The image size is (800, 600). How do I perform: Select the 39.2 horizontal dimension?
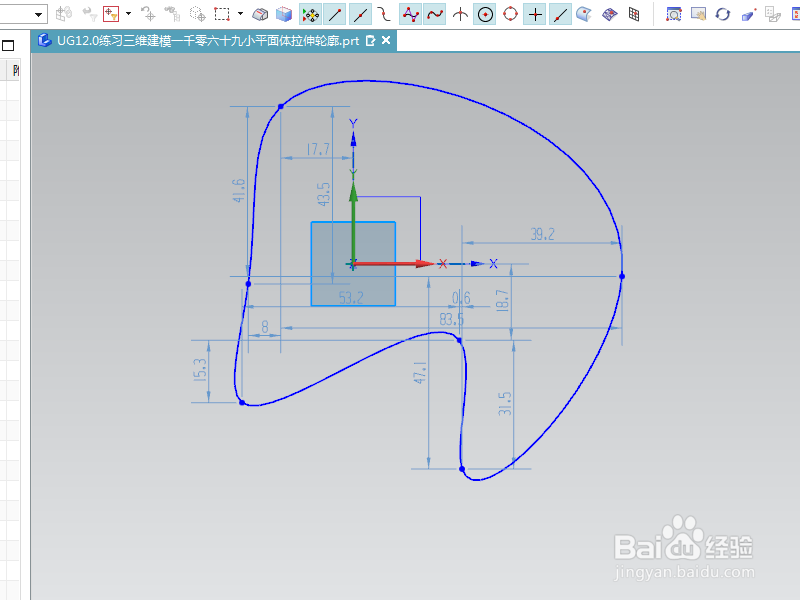coord(542,234)
